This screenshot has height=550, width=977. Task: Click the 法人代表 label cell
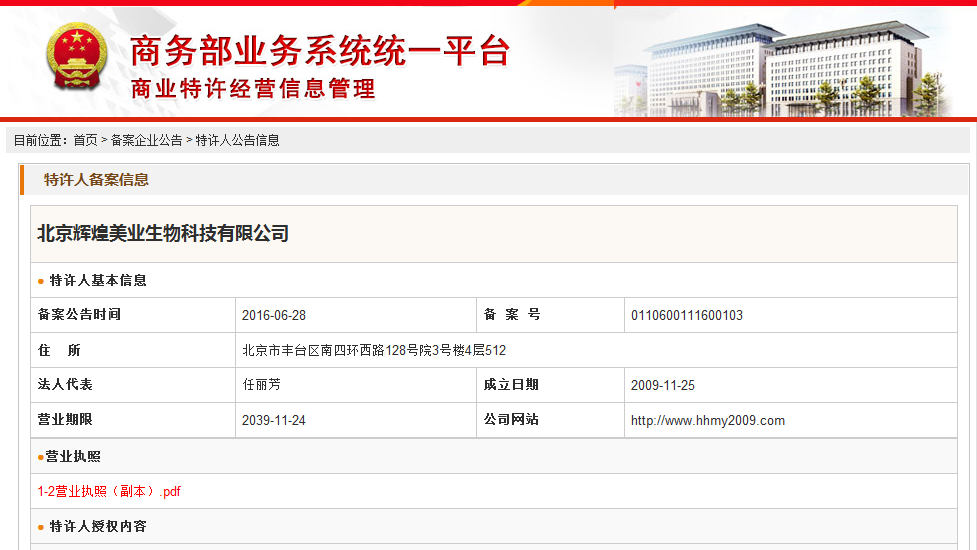133,384
